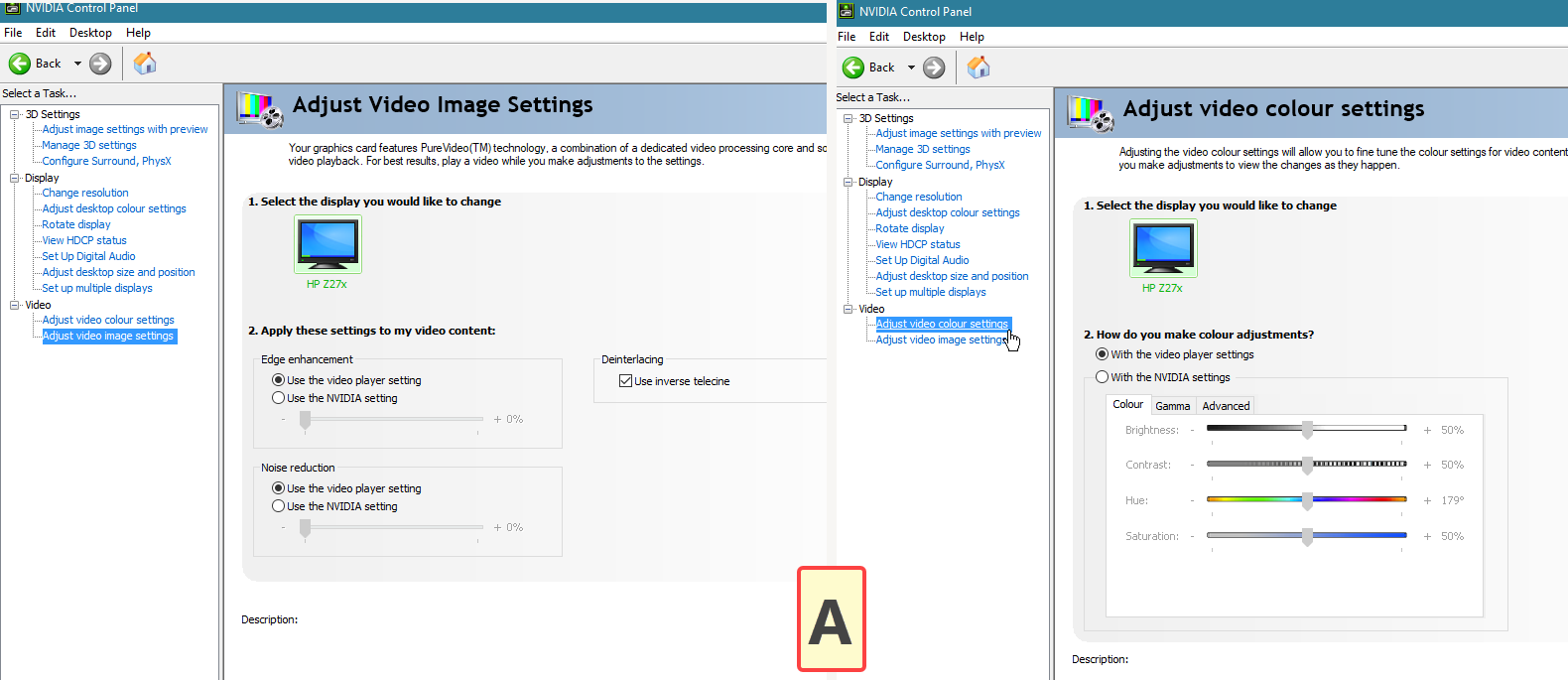Open Adjust desktop colour settings, left window
The width and height of the screenshot is (1568, 680).
click(114, 208)
